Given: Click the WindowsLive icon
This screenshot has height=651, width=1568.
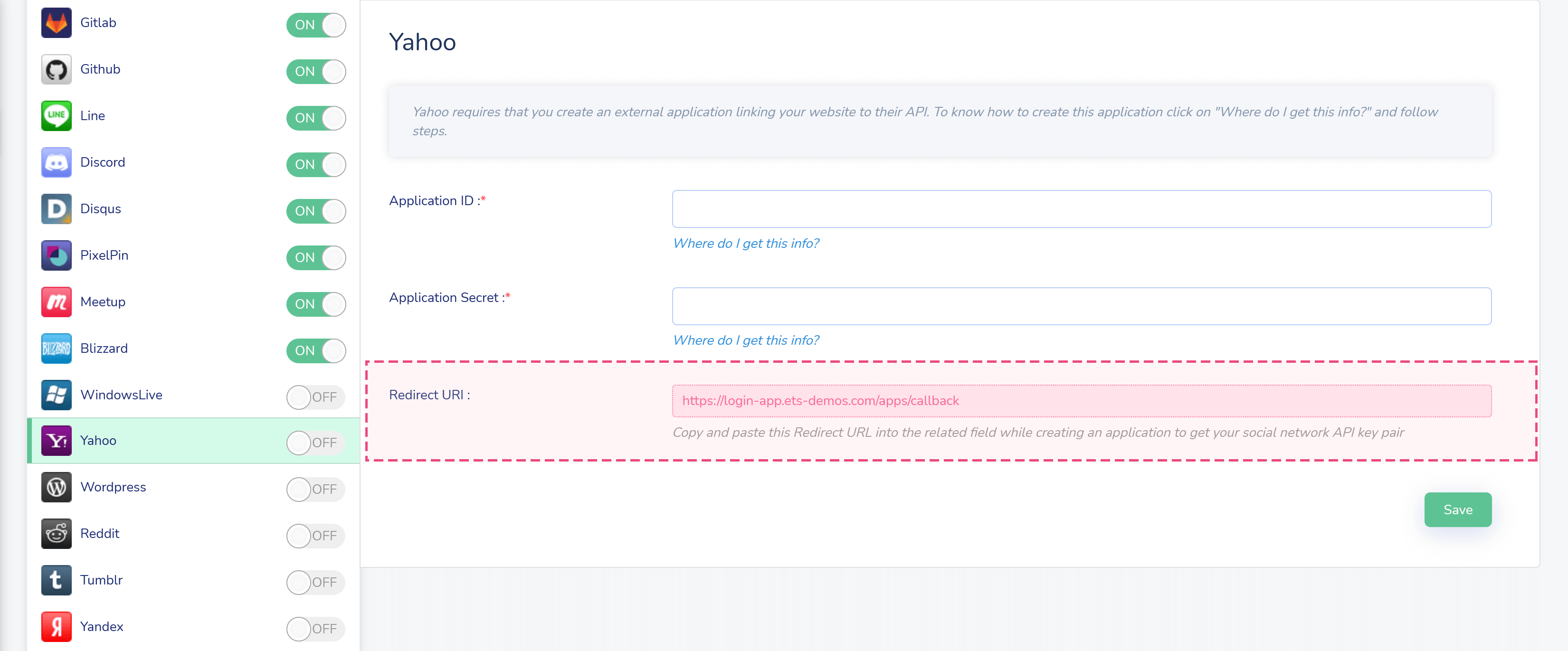Looking at the screenshot, I should tap(56, 394).
